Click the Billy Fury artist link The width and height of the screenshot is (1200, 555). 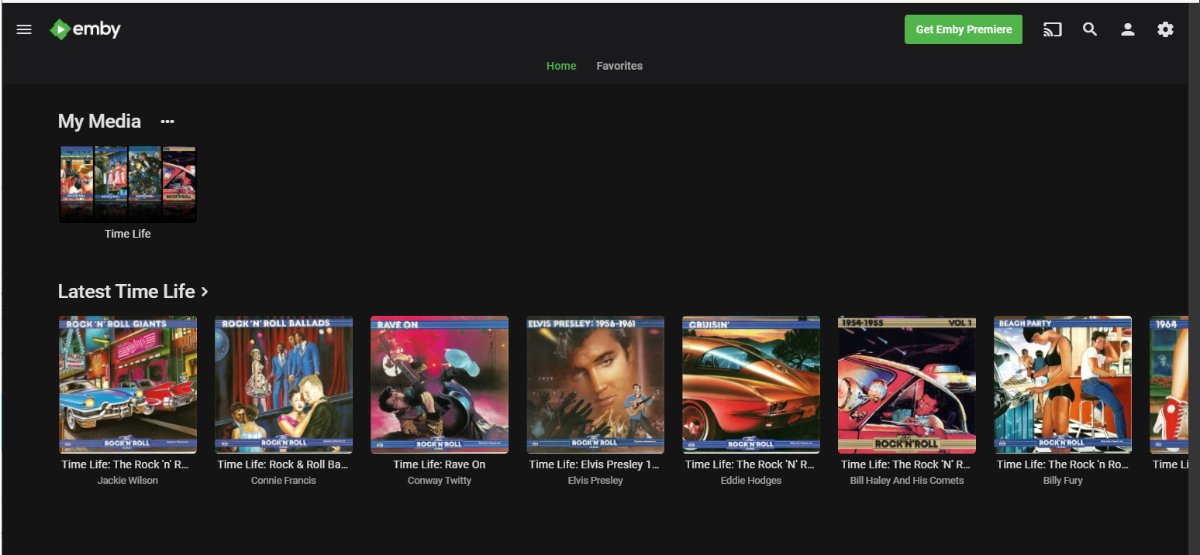click(1063, 481)
